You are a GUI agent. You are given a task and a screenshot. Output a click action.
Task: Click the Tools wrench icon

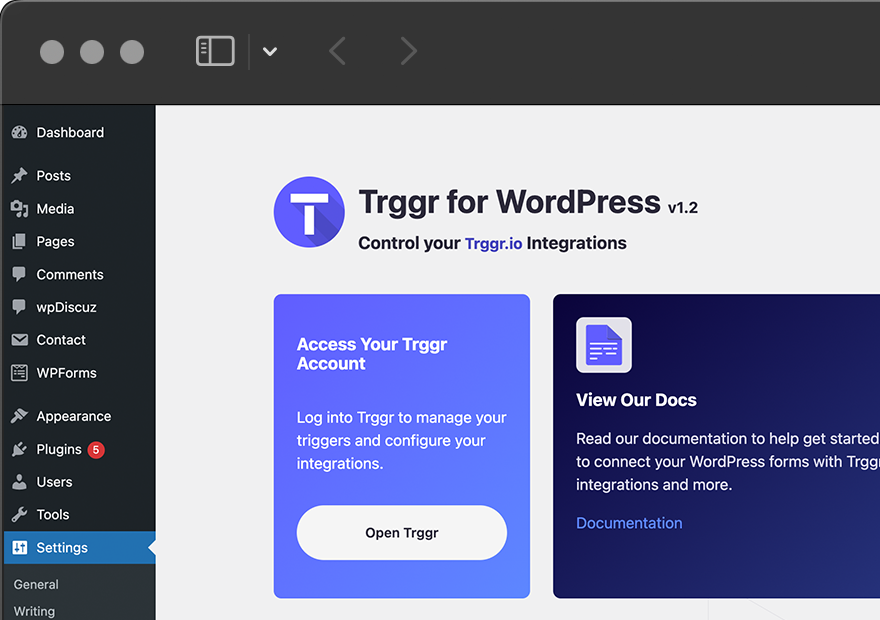click(19, 514)
